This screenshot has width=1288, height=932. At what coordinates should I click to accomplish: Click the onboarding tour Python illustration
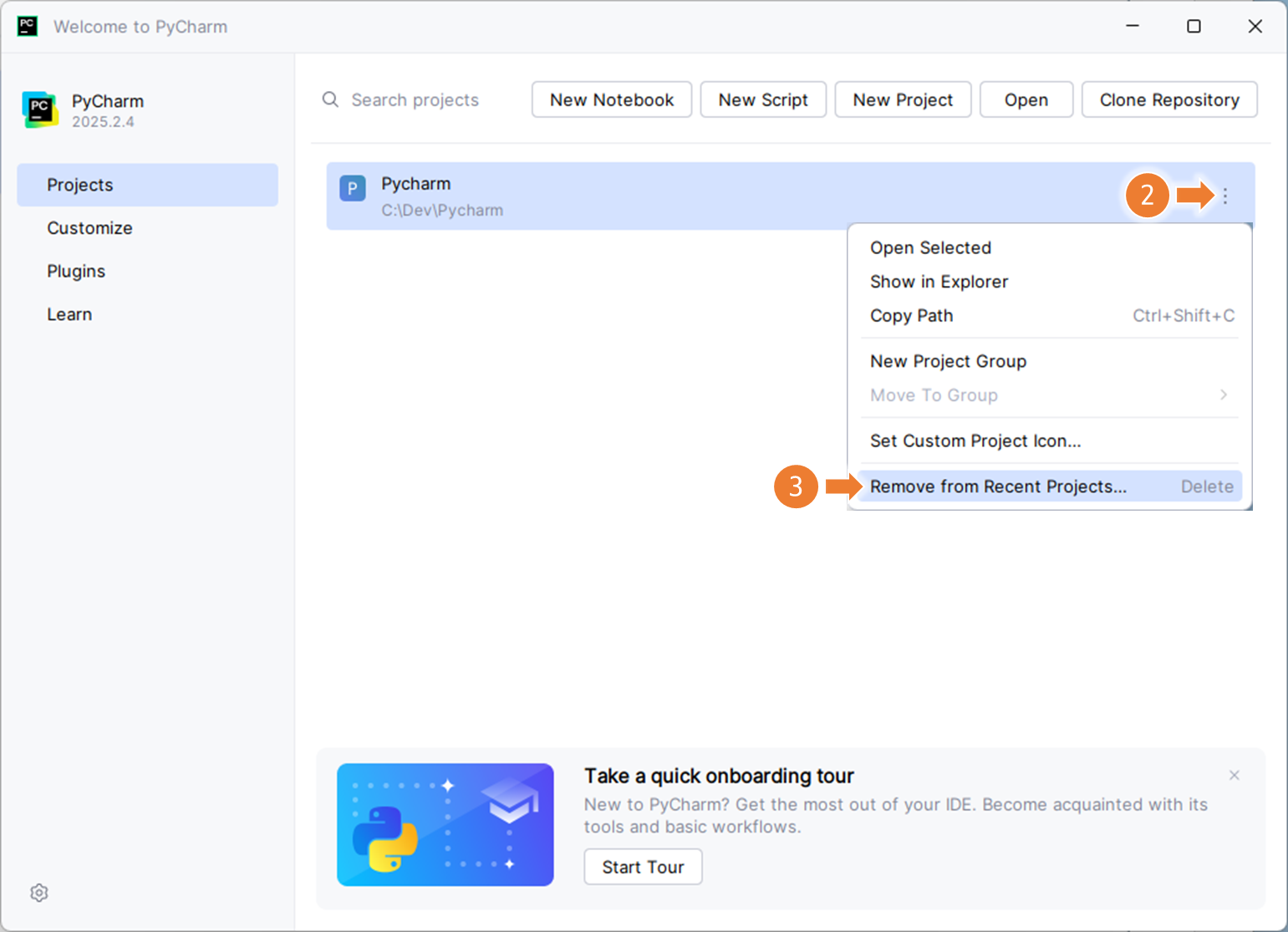[x=445, y=824]
